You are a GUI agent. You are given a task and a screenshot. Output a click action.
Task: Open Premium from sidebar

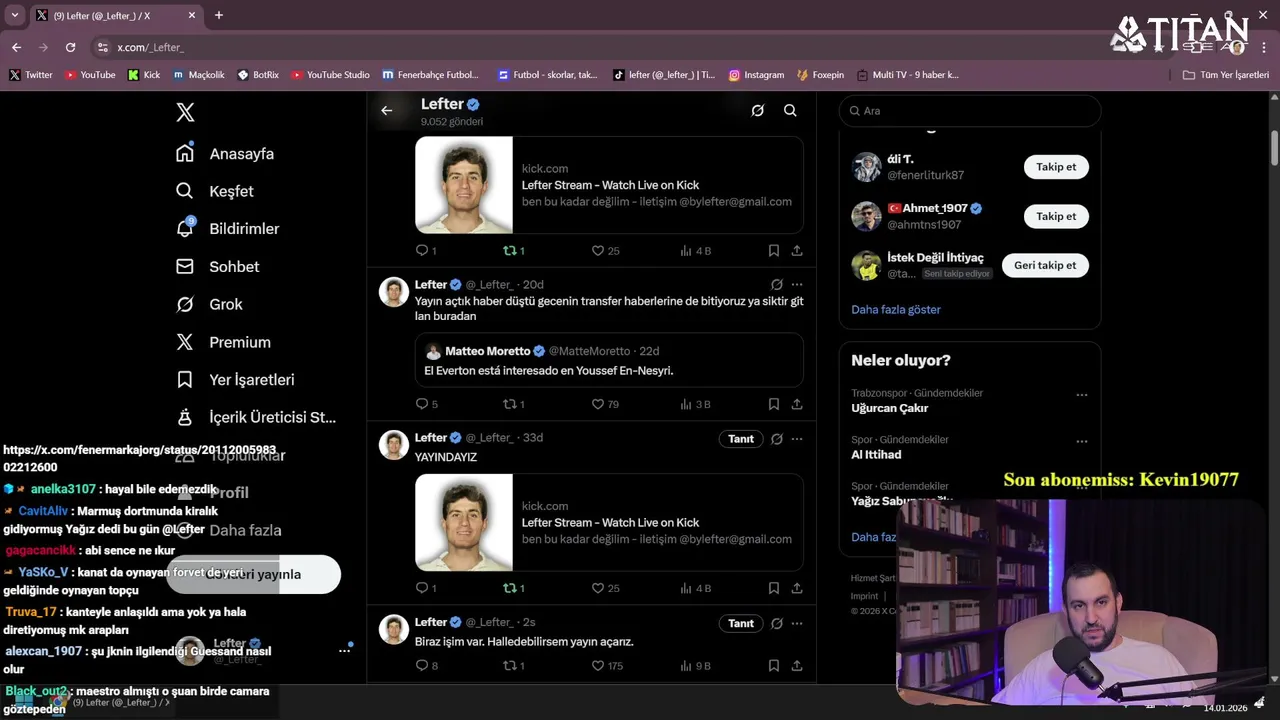click(223, 342)
